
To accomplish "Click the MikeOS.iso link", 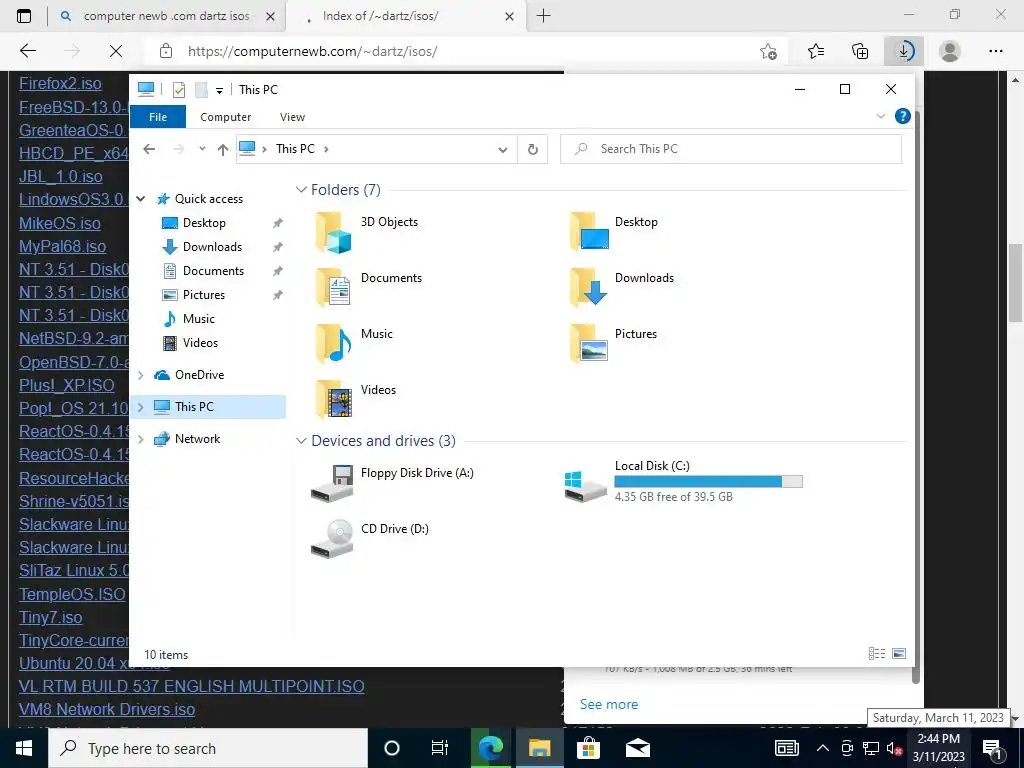I will tap(59, 223).
